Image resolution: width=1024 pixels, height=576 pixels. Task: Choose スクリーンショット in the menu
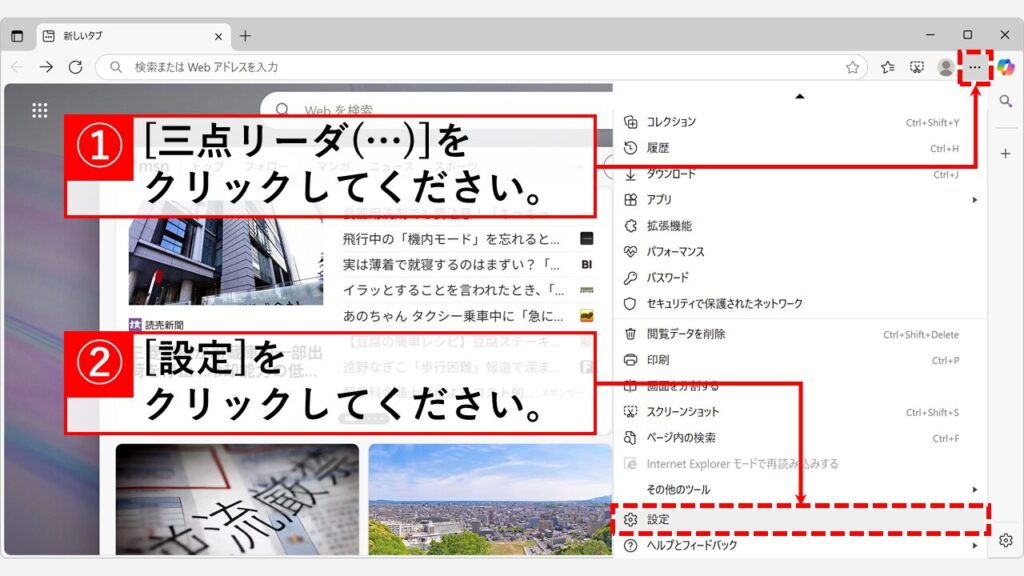[801, 412]
